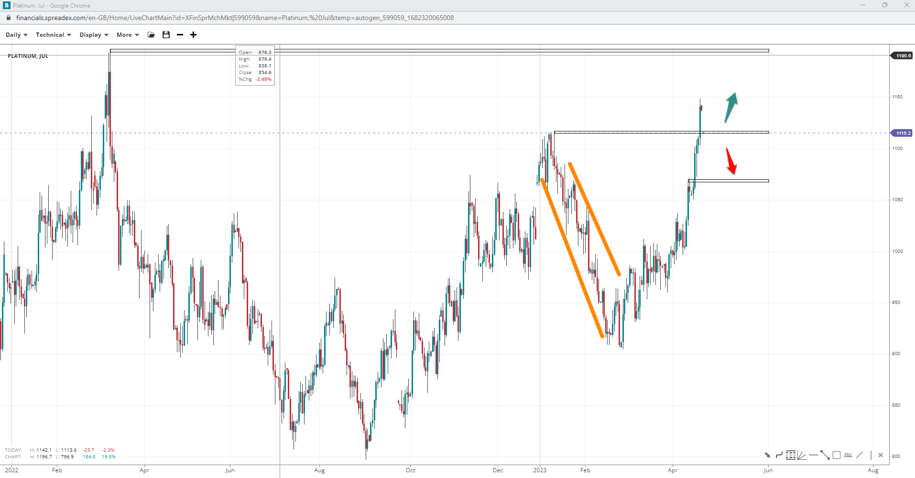The image size is (915, 478).
Task: Click the Chrome address bar URL
Action: coord(235,18)
